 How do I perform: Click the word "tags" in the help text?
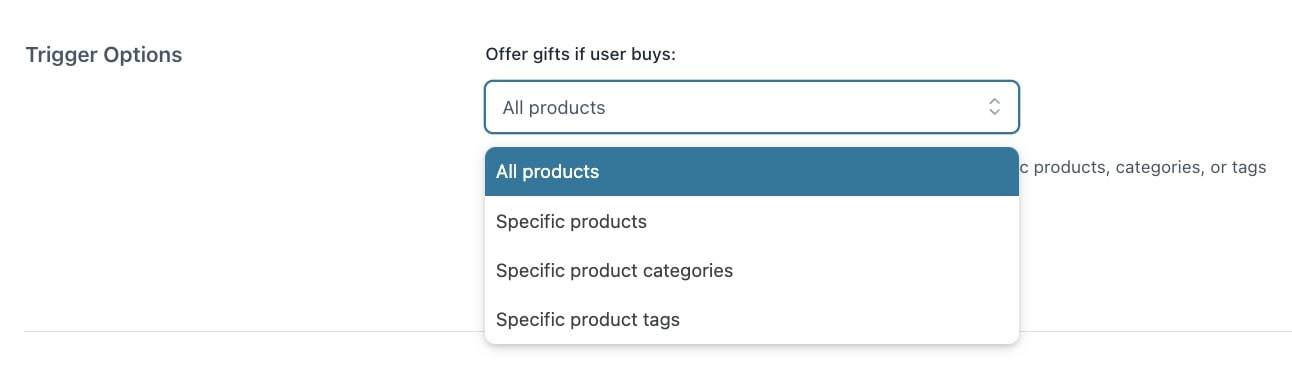click(1249, 167)
